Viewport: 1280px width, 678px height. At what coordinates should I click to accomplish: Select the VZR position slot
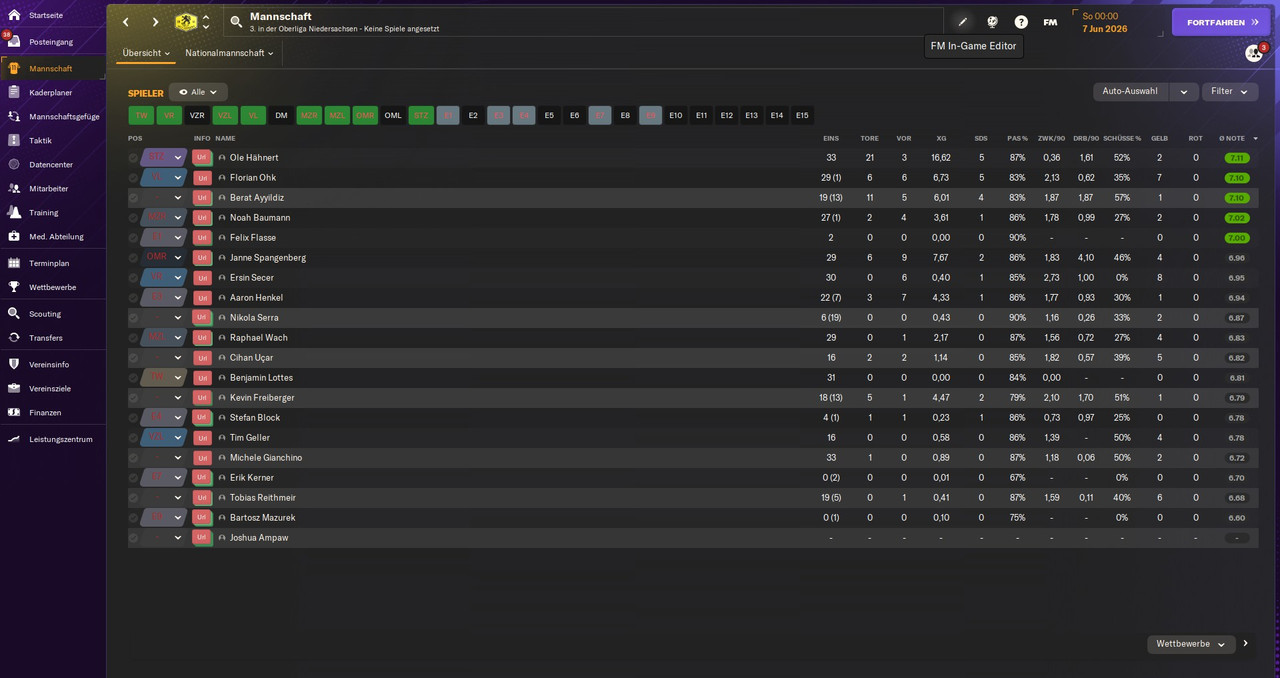pos(197,115)
